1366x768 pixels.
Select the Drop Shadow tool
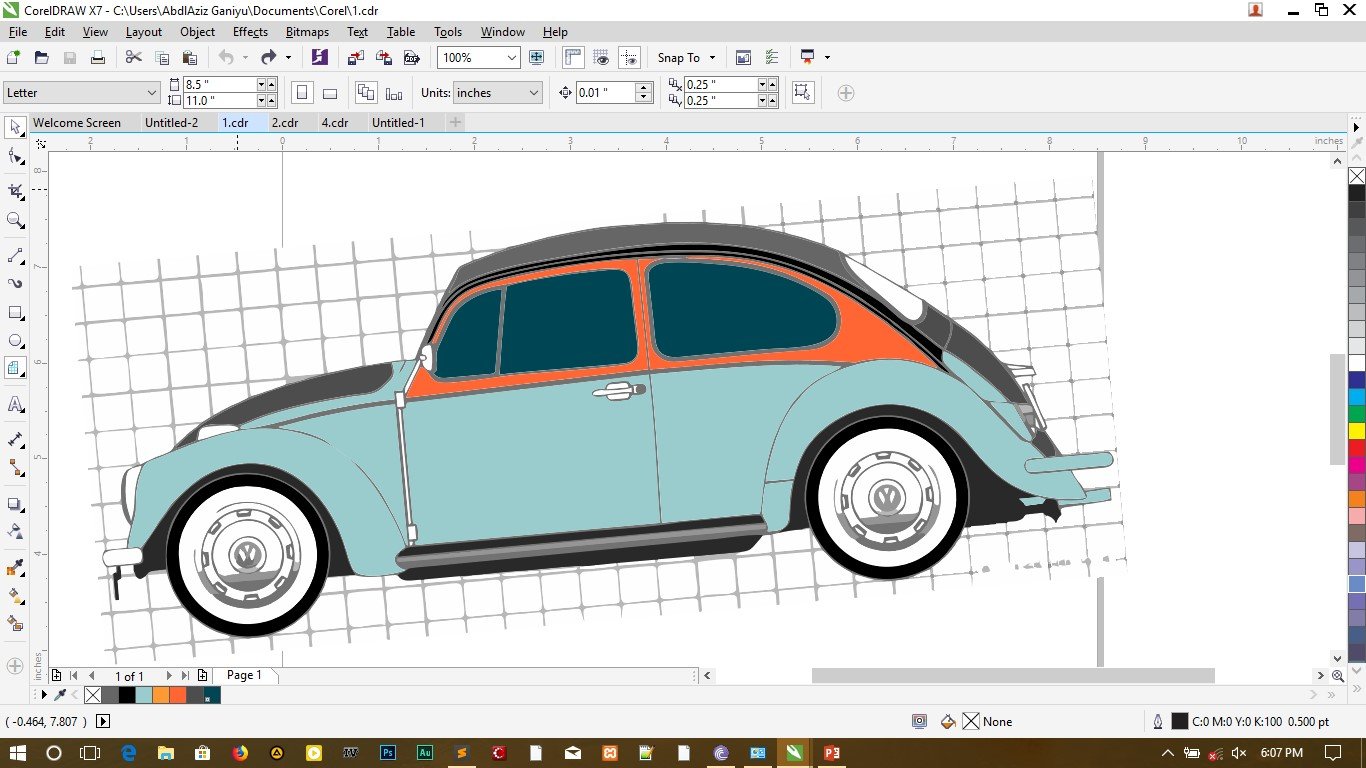[15, 504]
